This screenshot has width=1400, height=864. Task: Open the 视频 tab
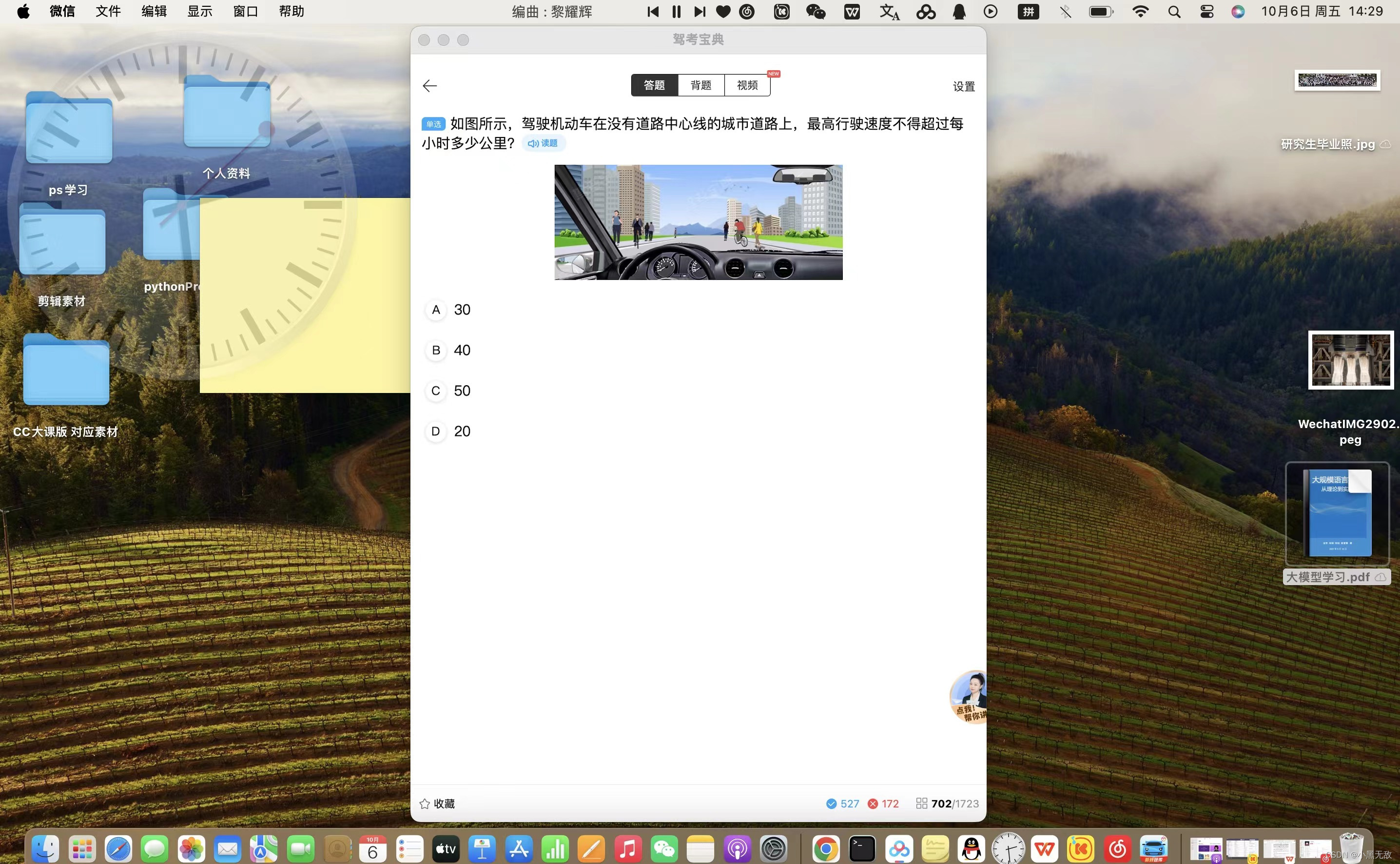click(x=747, y=85)
